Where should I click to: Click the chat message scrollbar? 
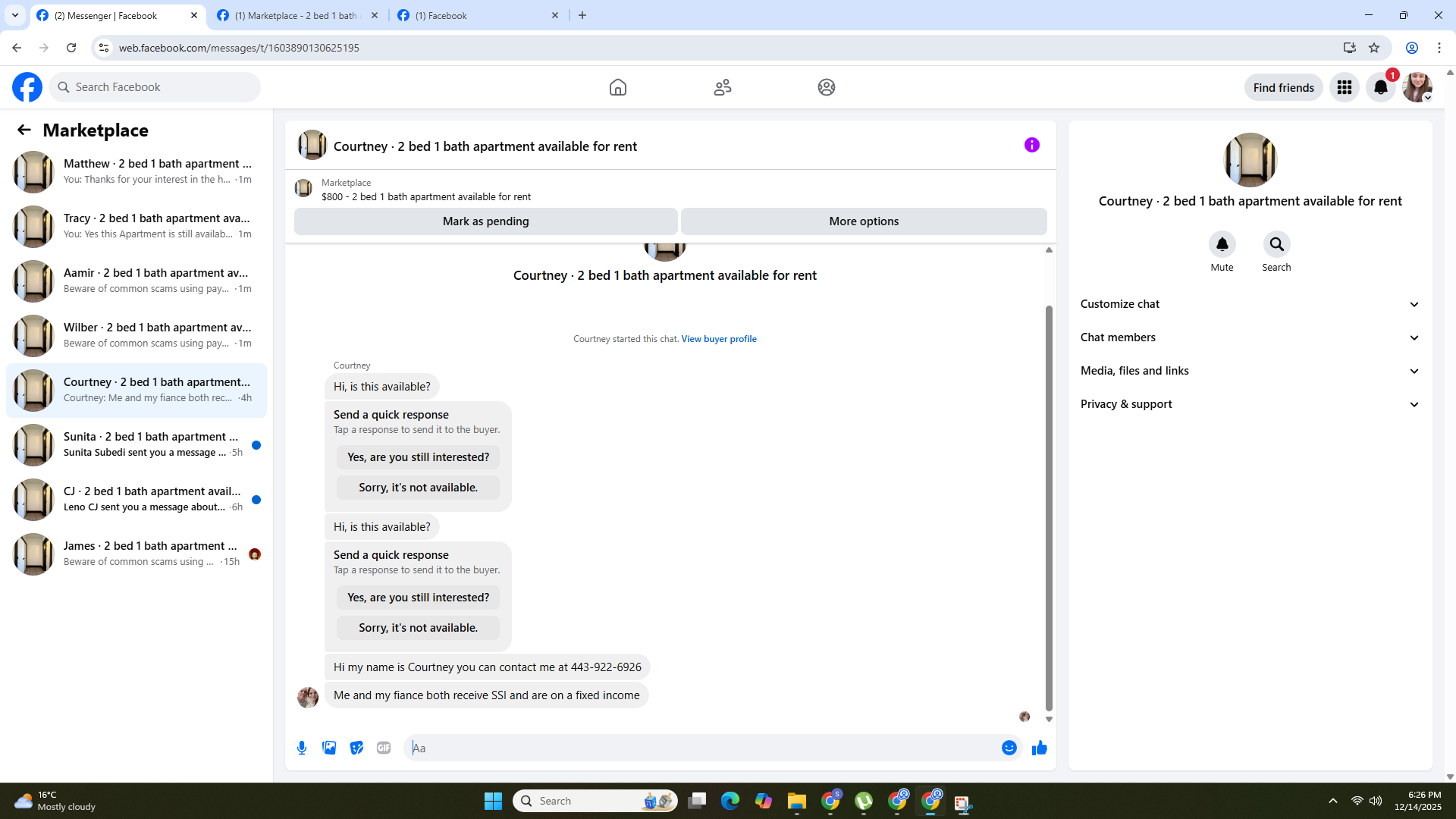pos(1049,508)
